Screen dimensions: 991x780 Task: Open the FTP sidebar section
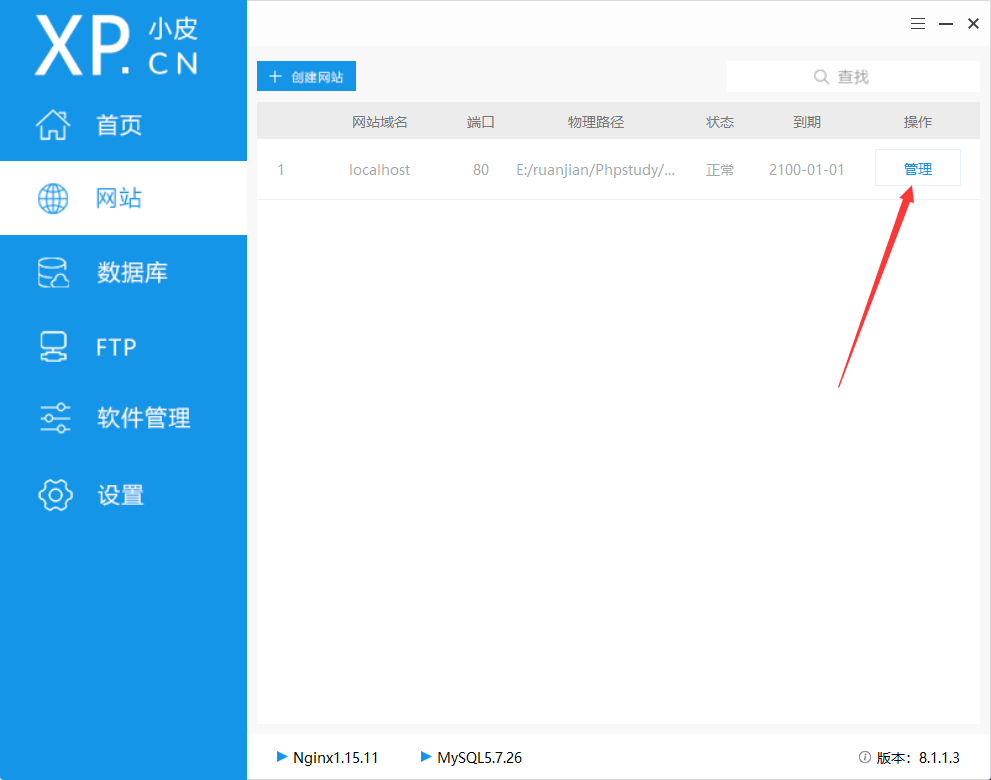123,347
